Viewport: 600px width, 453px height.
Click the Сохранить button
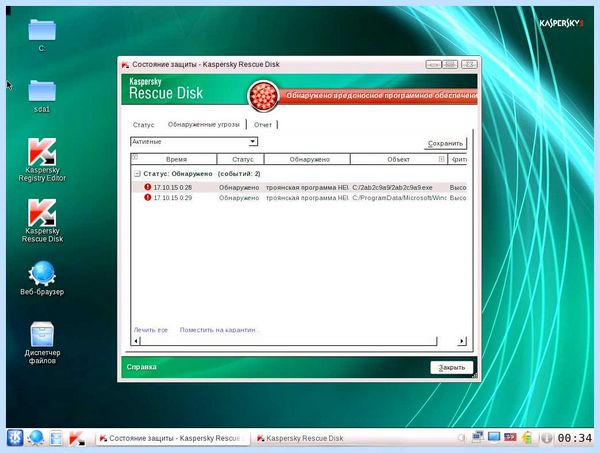pyautogui.click(x=445, y=143)
